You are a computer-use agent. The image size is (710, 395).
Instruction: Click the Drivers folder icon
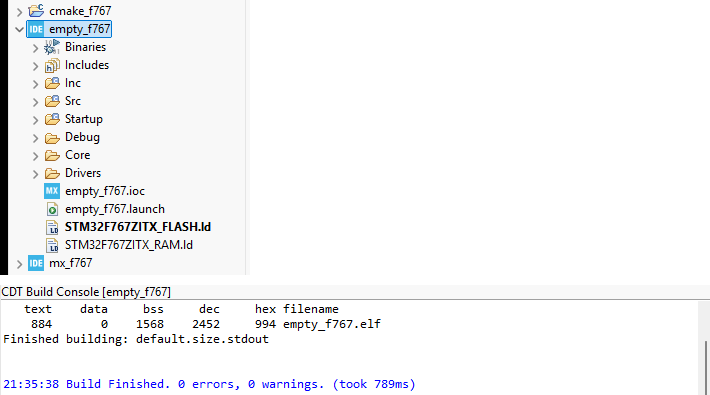(x=52, y=173)
